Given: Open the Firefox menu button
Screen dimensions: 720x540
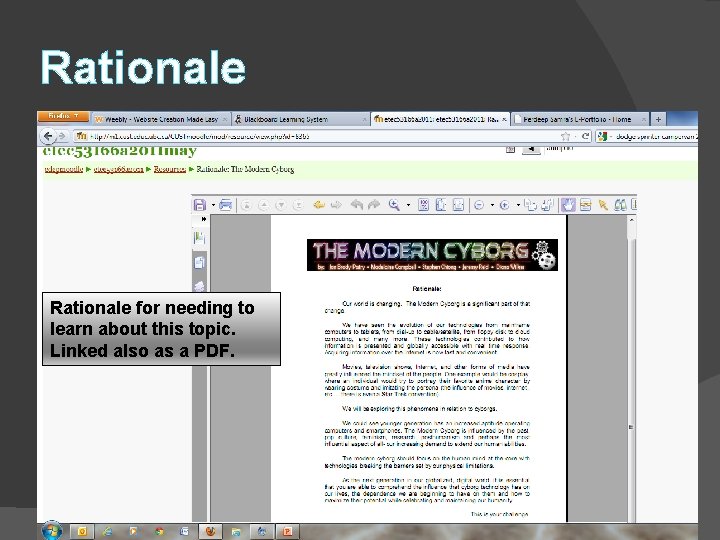Looking at the screenshot, I should [x=63, y=116].
